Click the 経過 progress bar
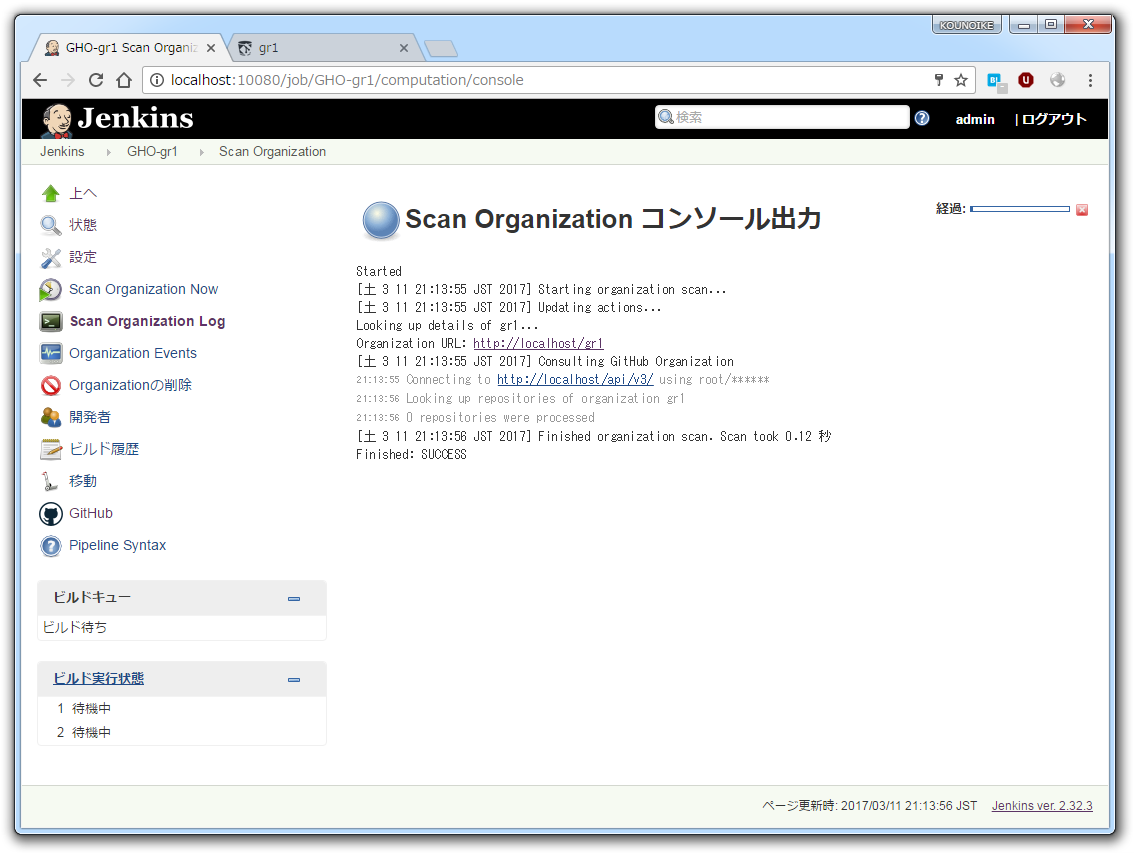Viewport: 1134px width, 853px height. pyautogui.click(x=1020, y=209)
